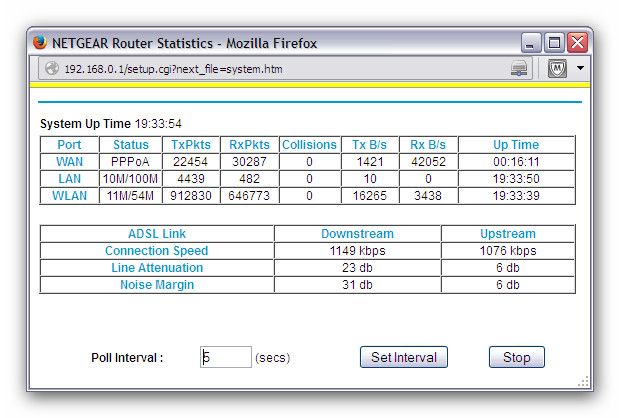Click the WLAN port row label

click(70, 196)
